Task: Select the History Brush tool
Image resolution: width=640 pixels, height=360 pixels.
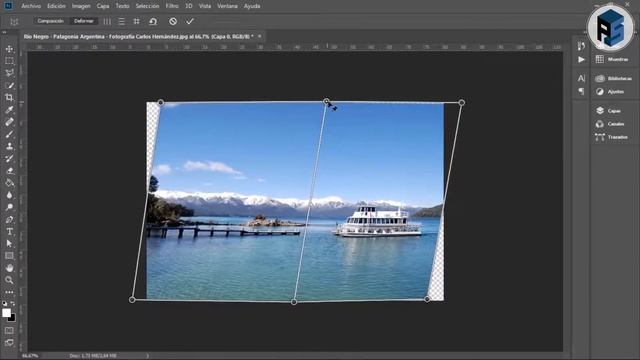Action: [9, 158]
